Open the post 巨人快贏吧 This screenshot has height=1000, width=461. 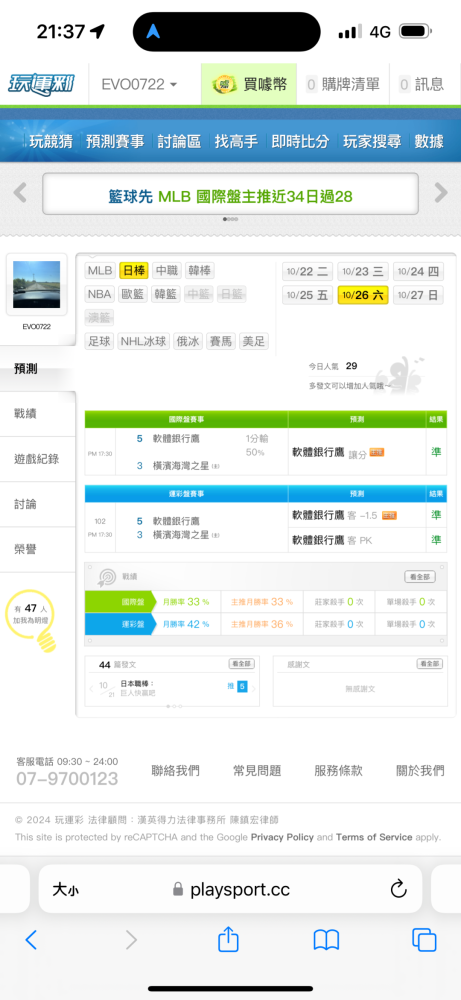pos(138,693)
